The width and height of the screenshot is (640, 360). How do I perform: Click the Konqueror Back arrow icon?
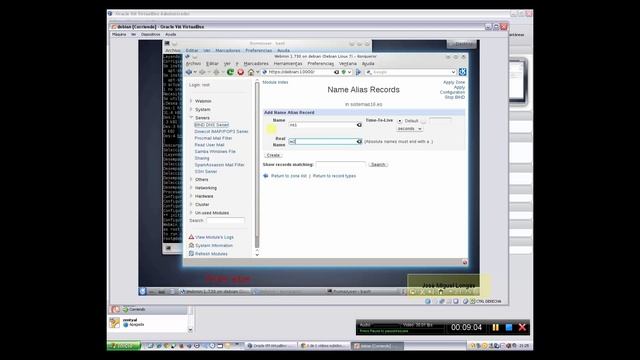(189, 72)
